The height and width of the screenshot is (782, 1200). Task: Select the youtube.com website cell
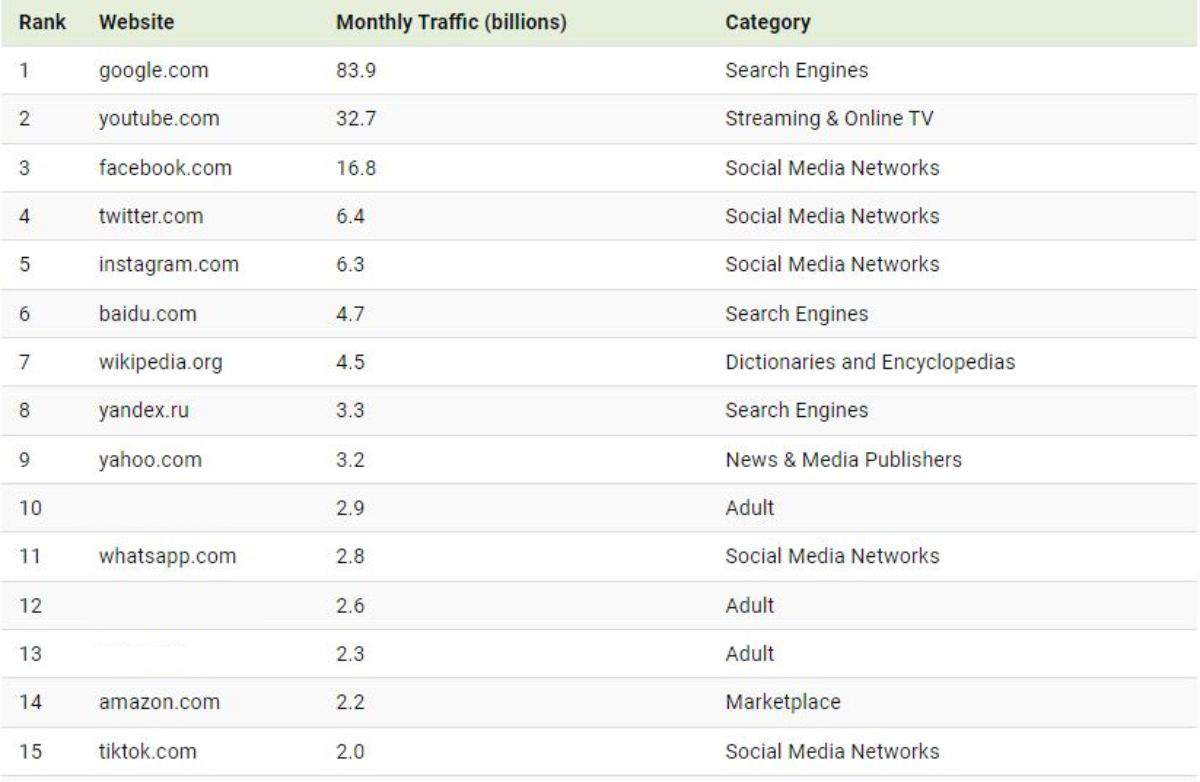point(158,119)
